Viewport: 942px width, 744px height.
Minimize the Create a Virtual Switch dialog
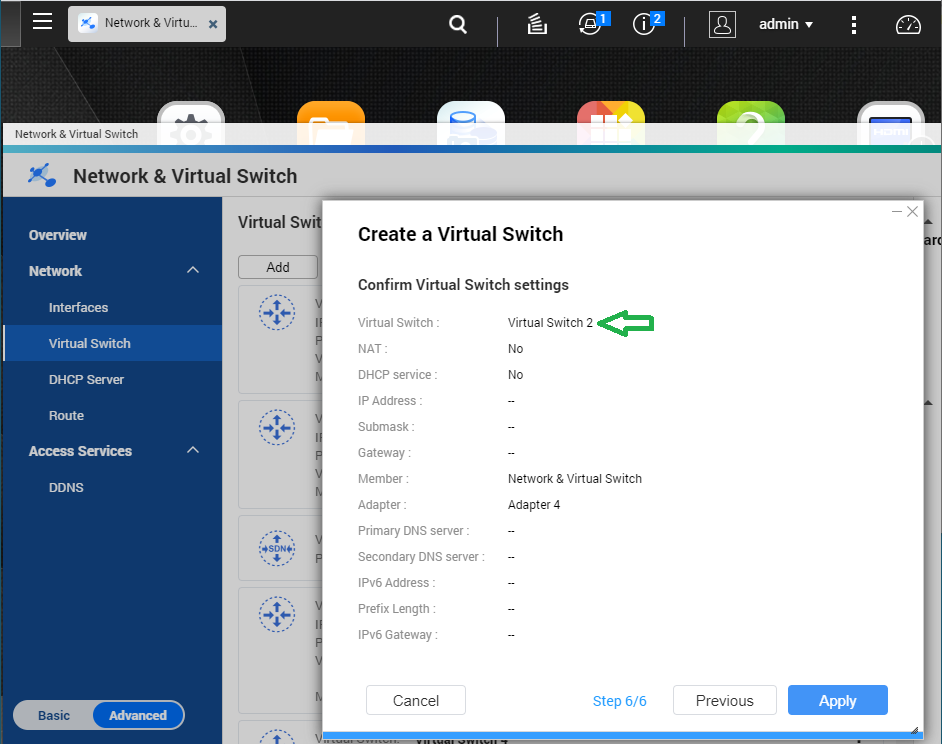pos(897,212)
